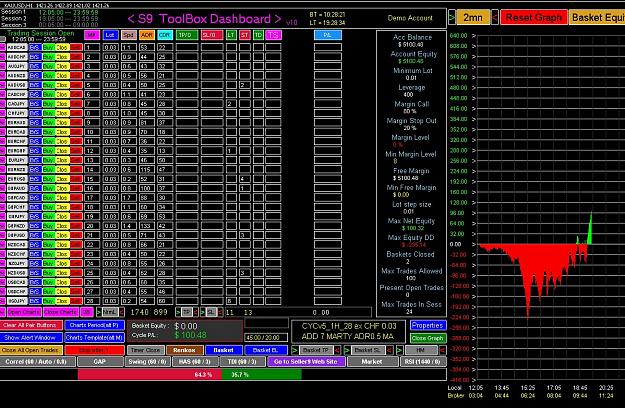Click the ADR column header
The image size is (625, 408).
(x=147, y=35)
